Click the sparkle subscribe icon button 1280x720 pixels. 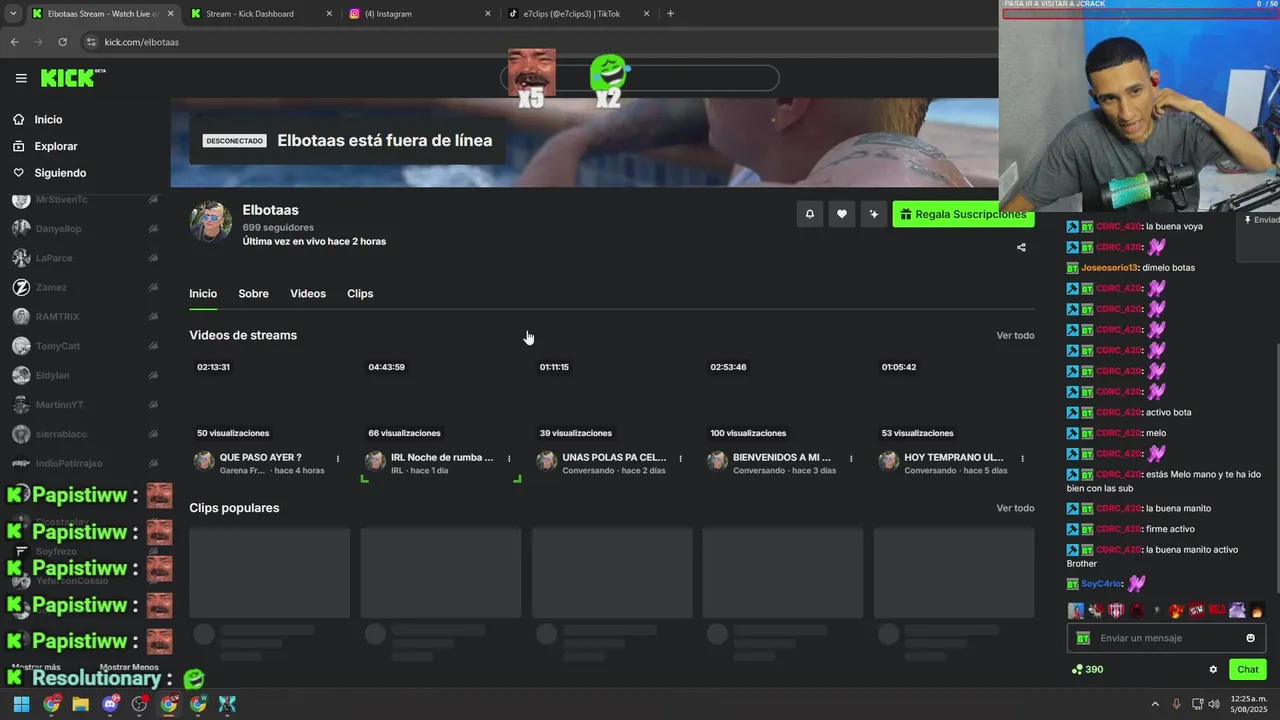[x=874, y=214]
